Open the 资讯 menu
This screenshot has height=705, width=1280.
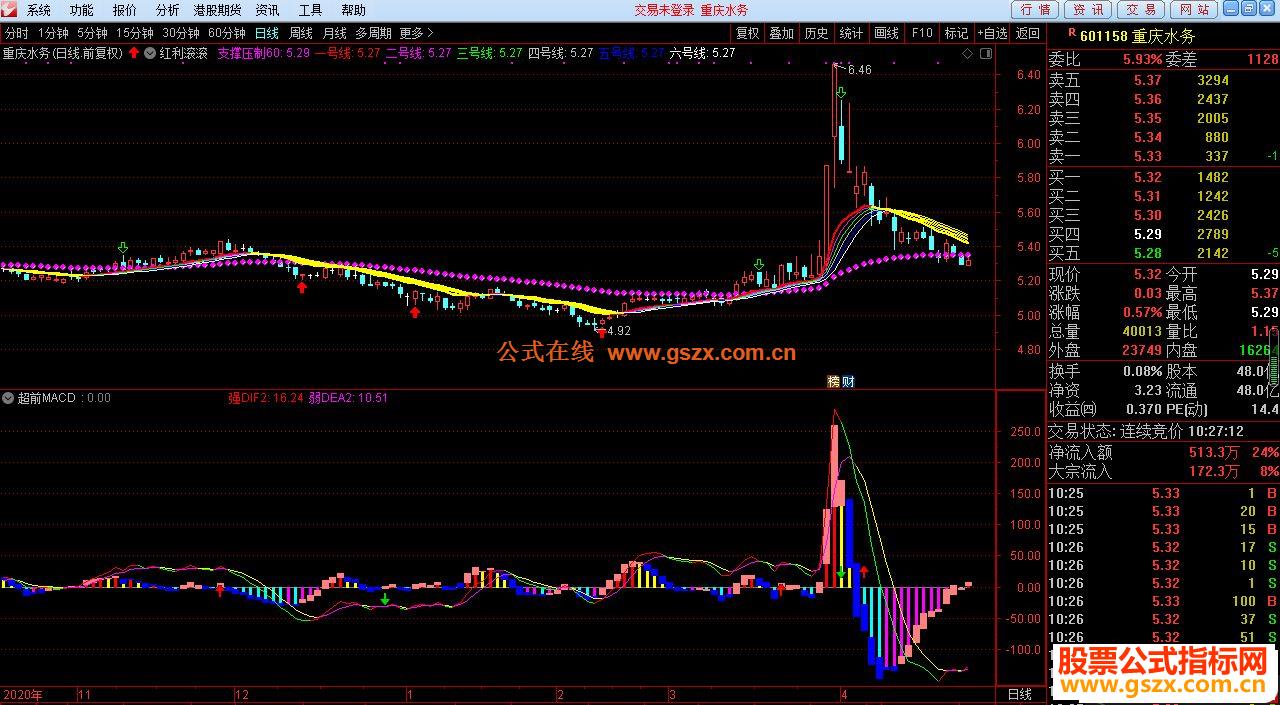[267, 10]
